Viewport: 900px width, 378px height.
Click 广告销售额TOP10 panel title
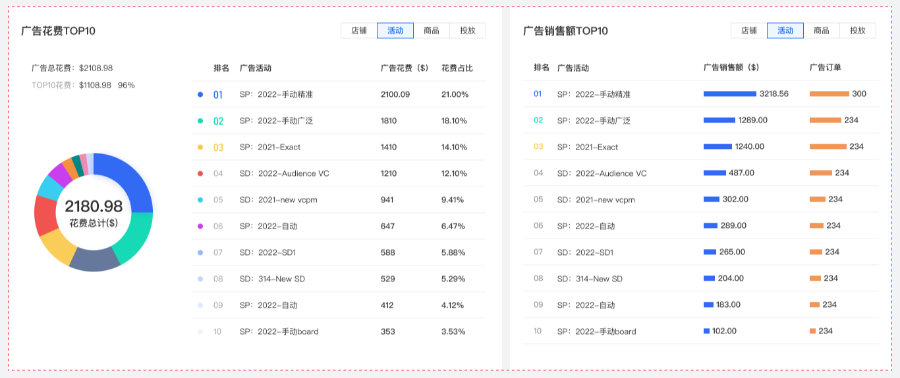click(x=565, y=31)
